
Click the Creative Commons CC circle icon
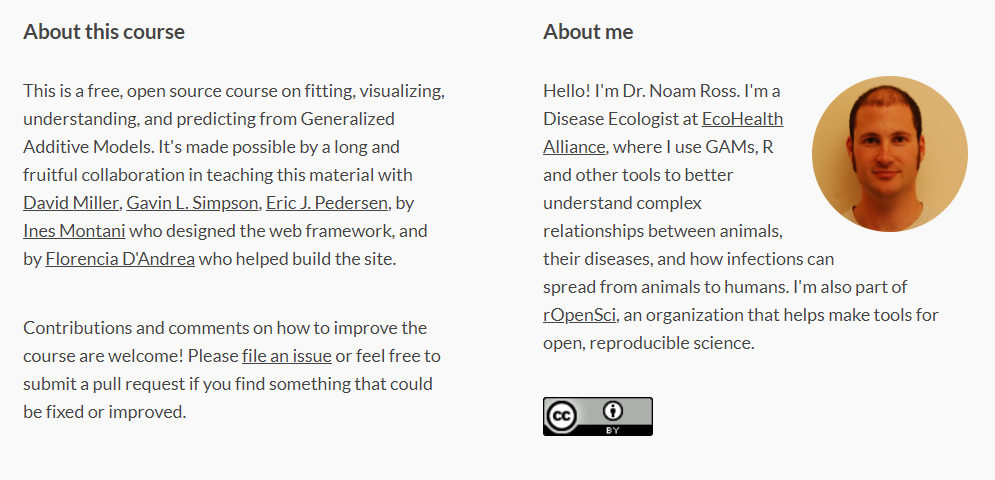[563, 414]
